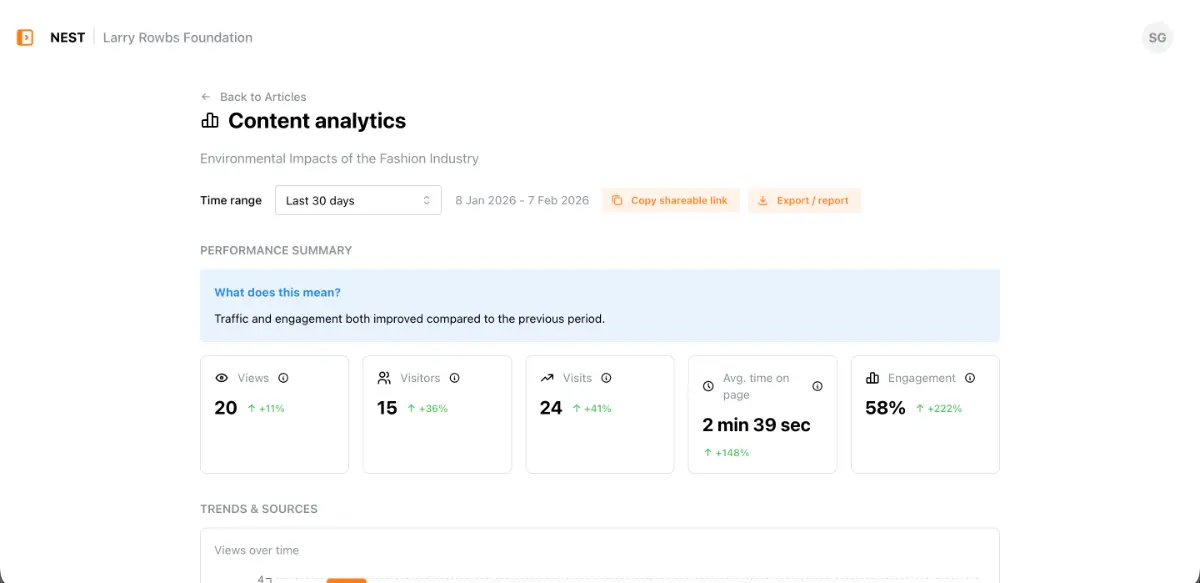The image size is (1200, 583).
Task: Click the Export / report button
Action: 804,200
